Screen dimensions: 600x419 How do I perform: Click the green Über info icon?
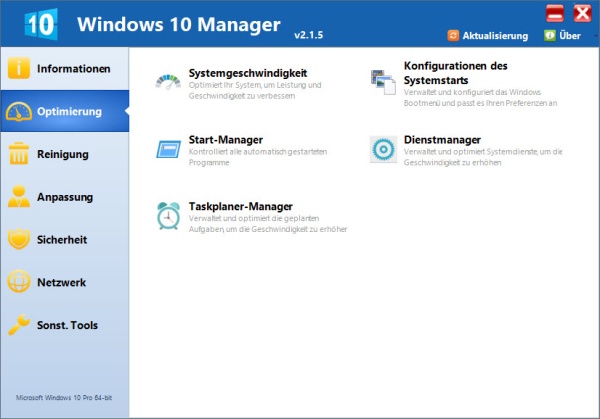point(549,36)
